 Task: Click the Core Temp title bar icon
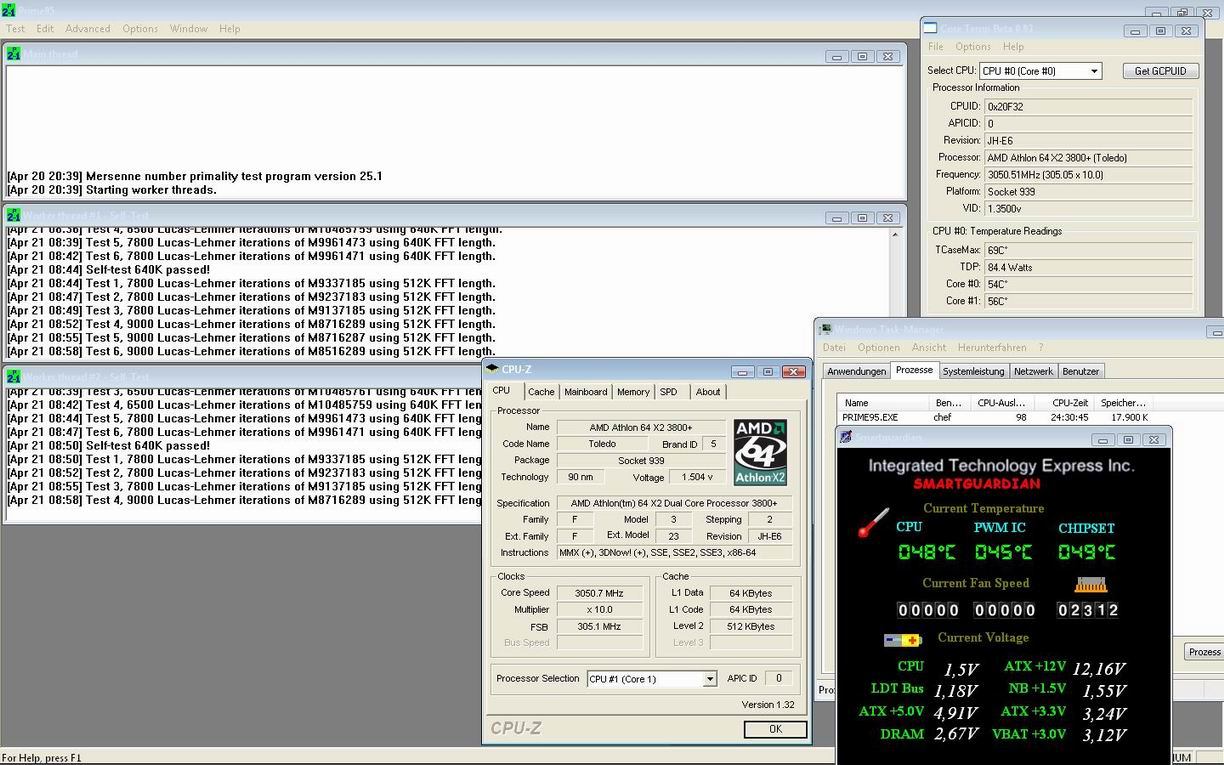click(x=930, y=30)
